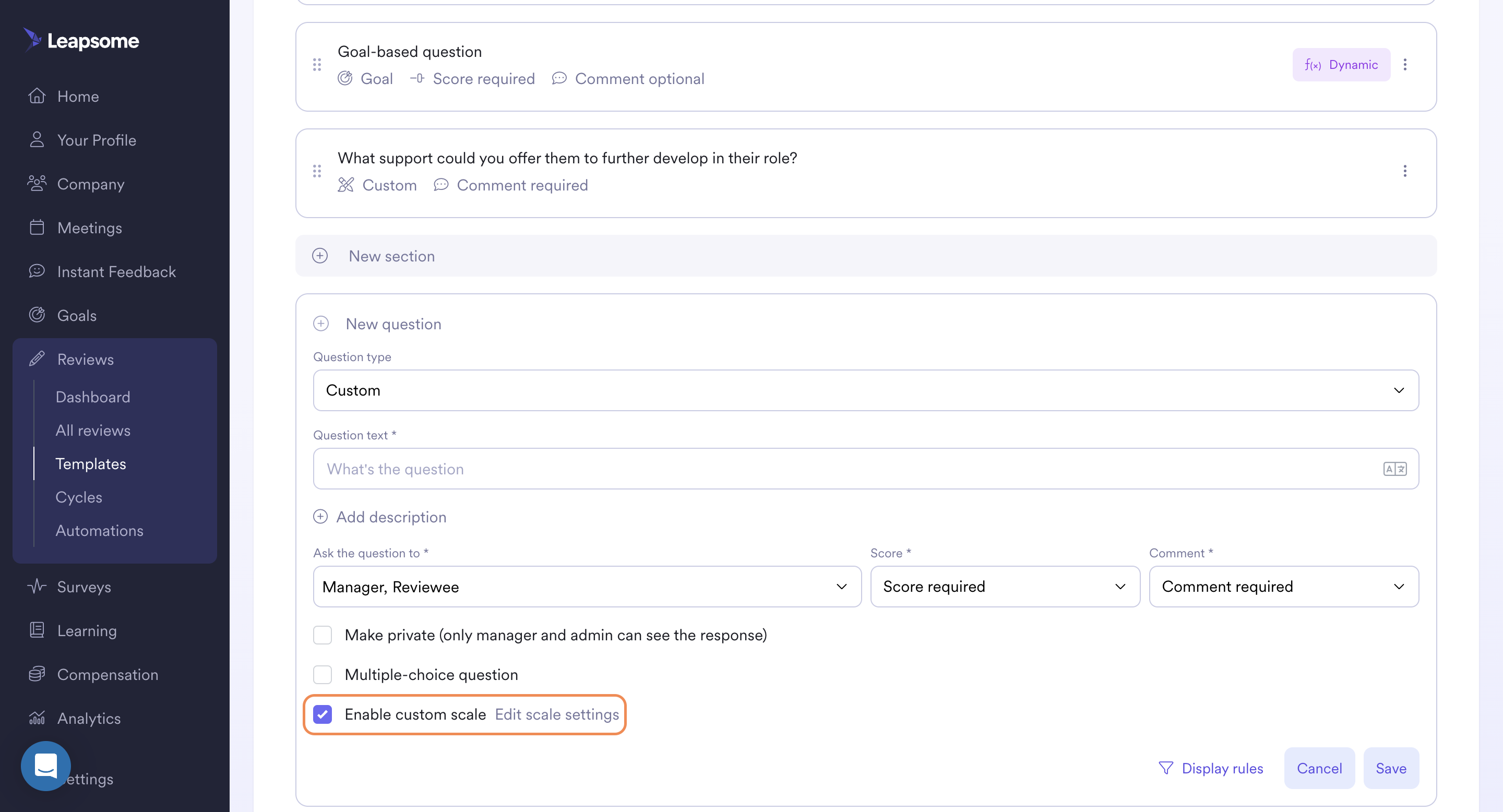Click into the Question text field
Screen dimensions: 1503x812
866,469
